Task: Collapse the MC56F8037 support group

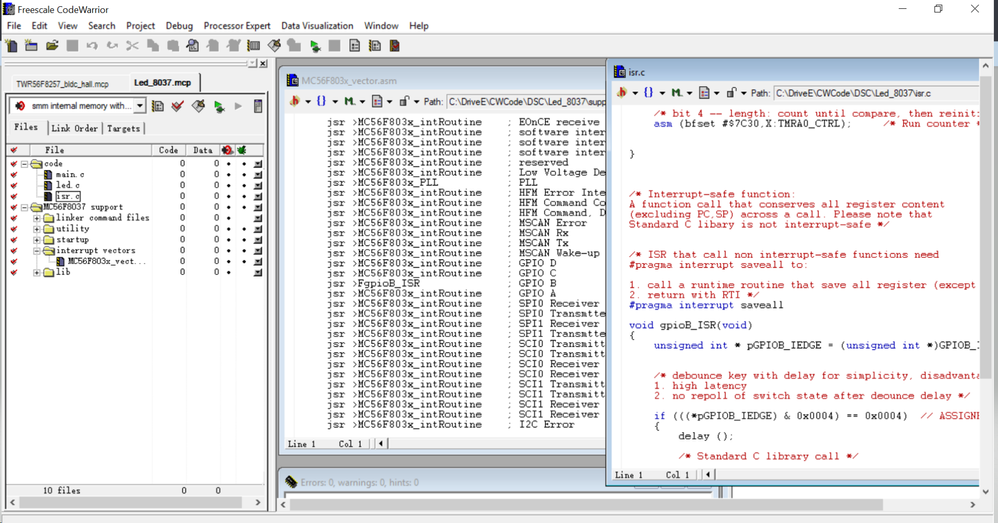Action: point(25,207)
